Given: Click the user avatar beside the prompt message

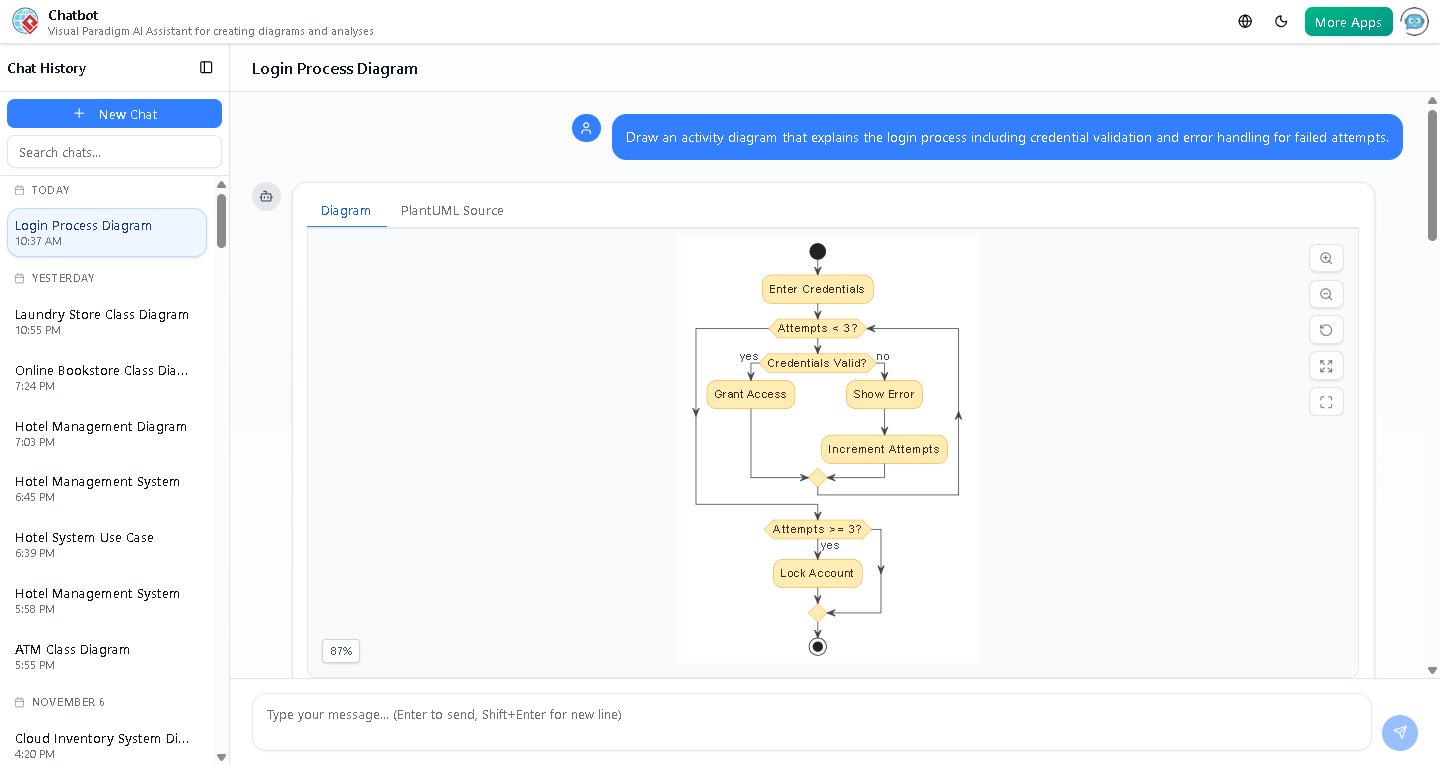Looking at the screenshot, I should click(x=586, y=128).
